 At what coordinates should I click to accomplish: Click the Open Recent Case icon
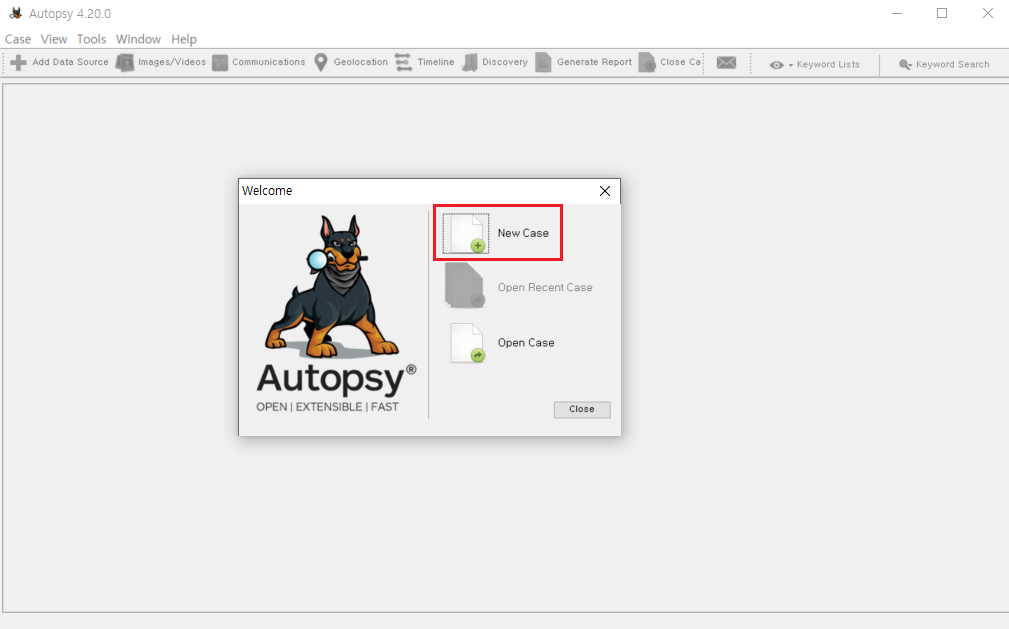pyautogui.click(x=464, y=286)
